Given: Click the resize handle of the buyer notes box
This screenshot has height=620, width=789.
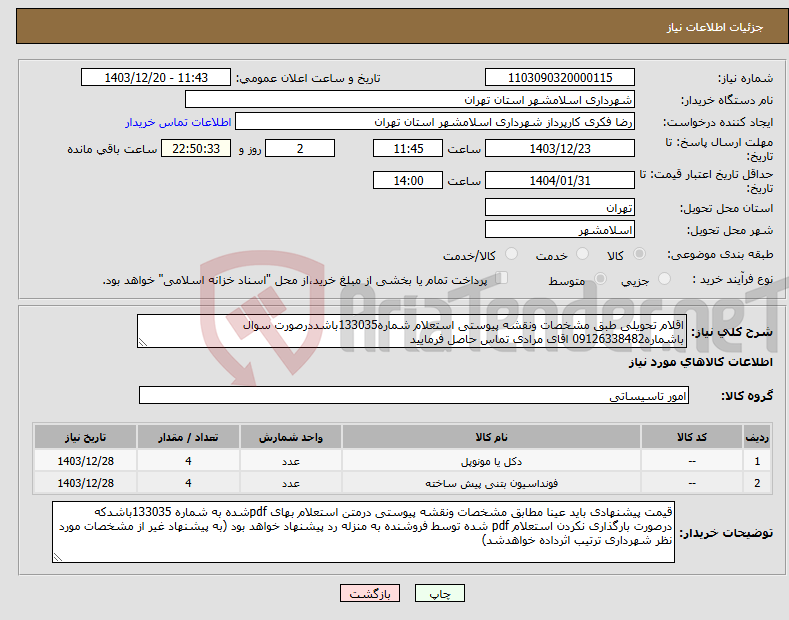Looking at the screenshot, I should click(x=58, y=557).
